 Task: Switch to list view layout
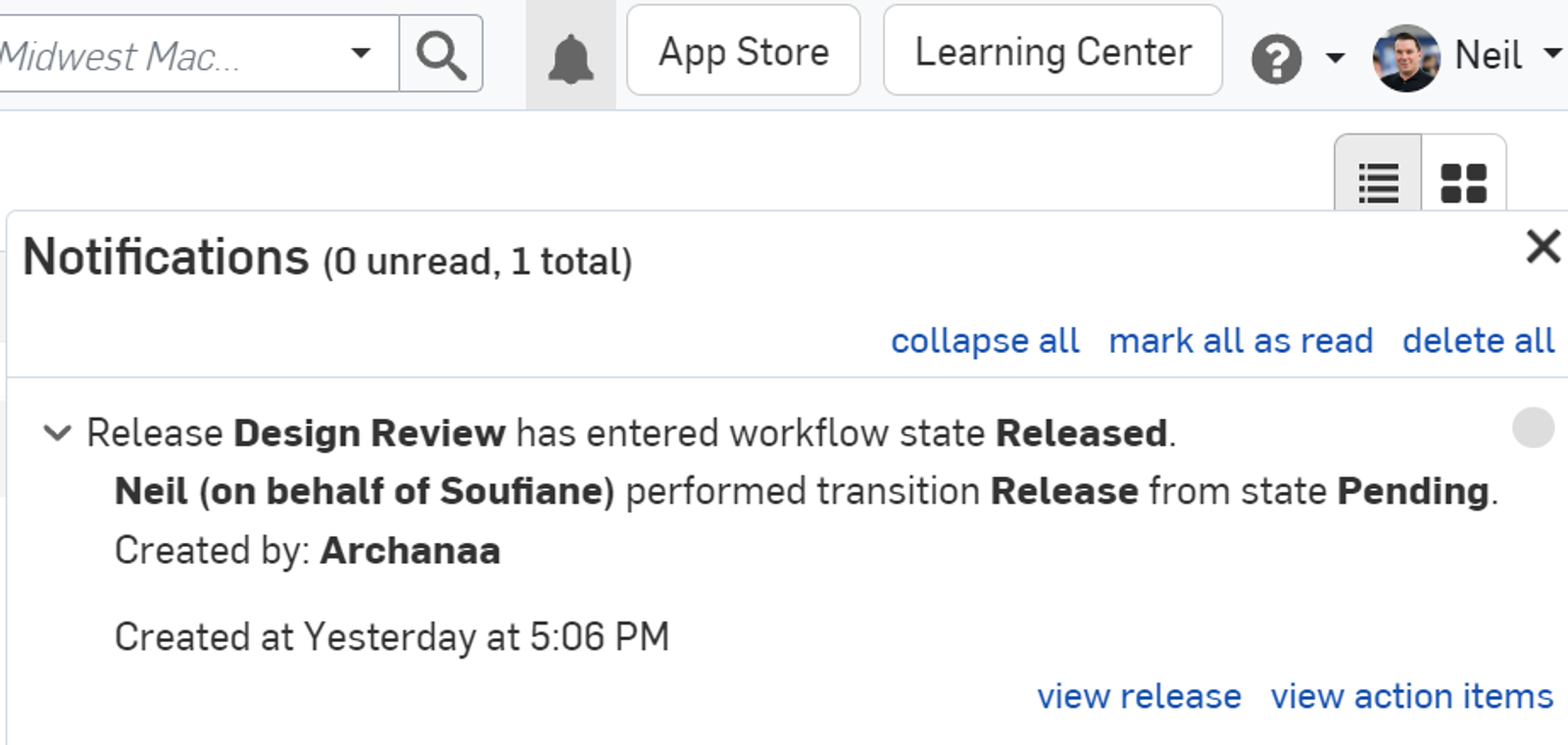click(1377, 179)
